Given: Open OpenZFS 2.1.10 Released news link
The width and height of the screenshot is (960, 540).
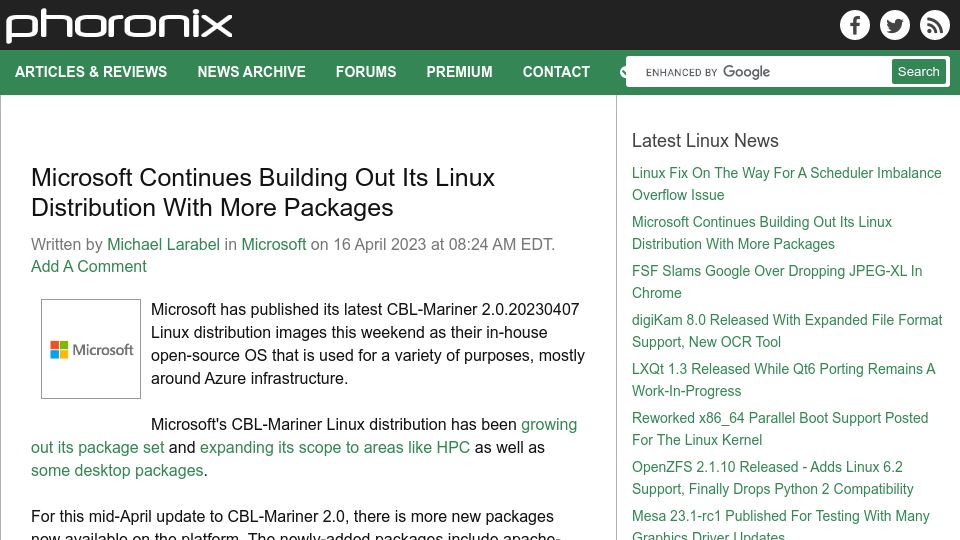Looking at the screenshot, I should point(773,478).
